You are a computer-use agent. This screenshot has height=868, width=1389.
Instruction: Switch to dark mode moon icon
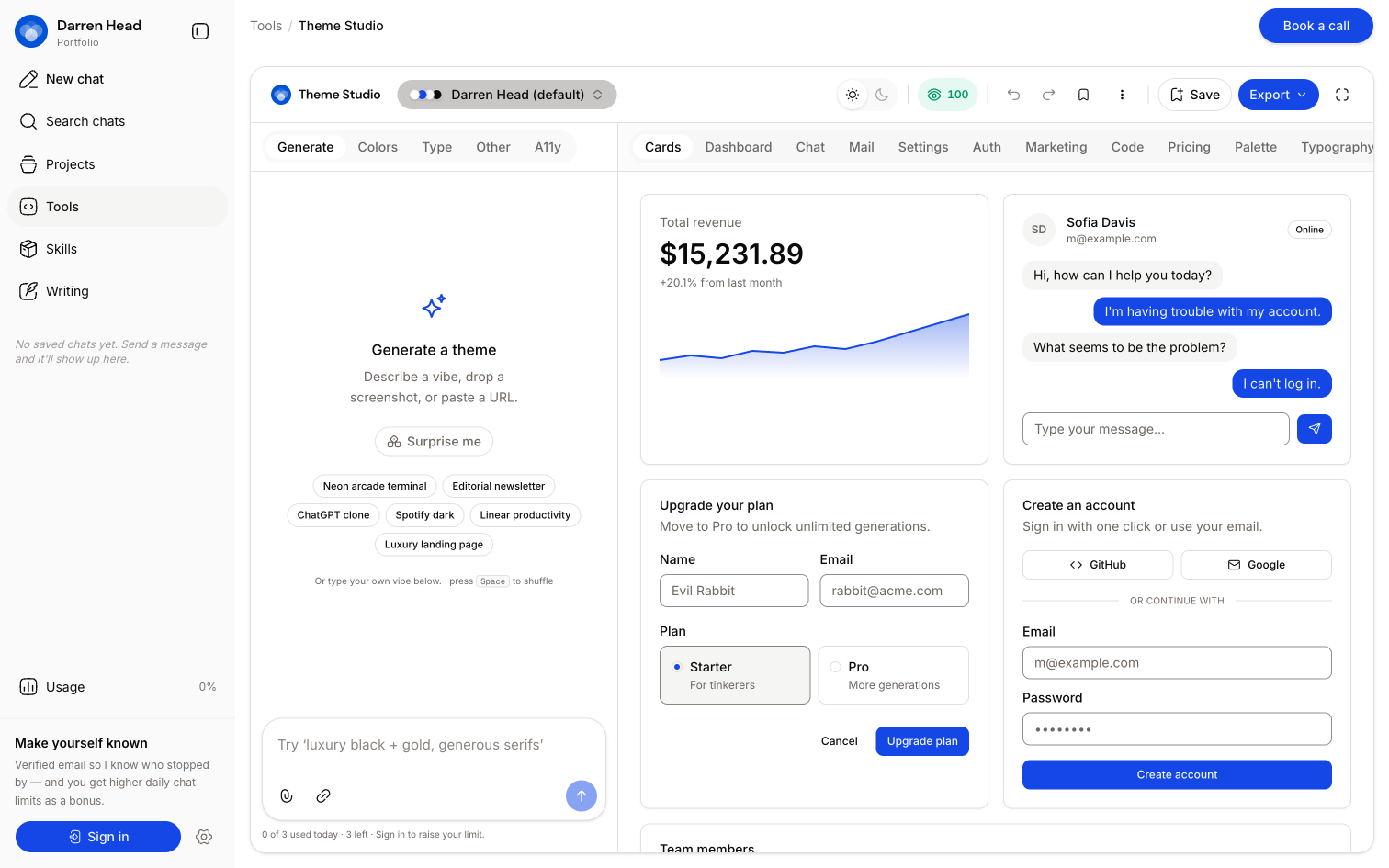point(882,95)
